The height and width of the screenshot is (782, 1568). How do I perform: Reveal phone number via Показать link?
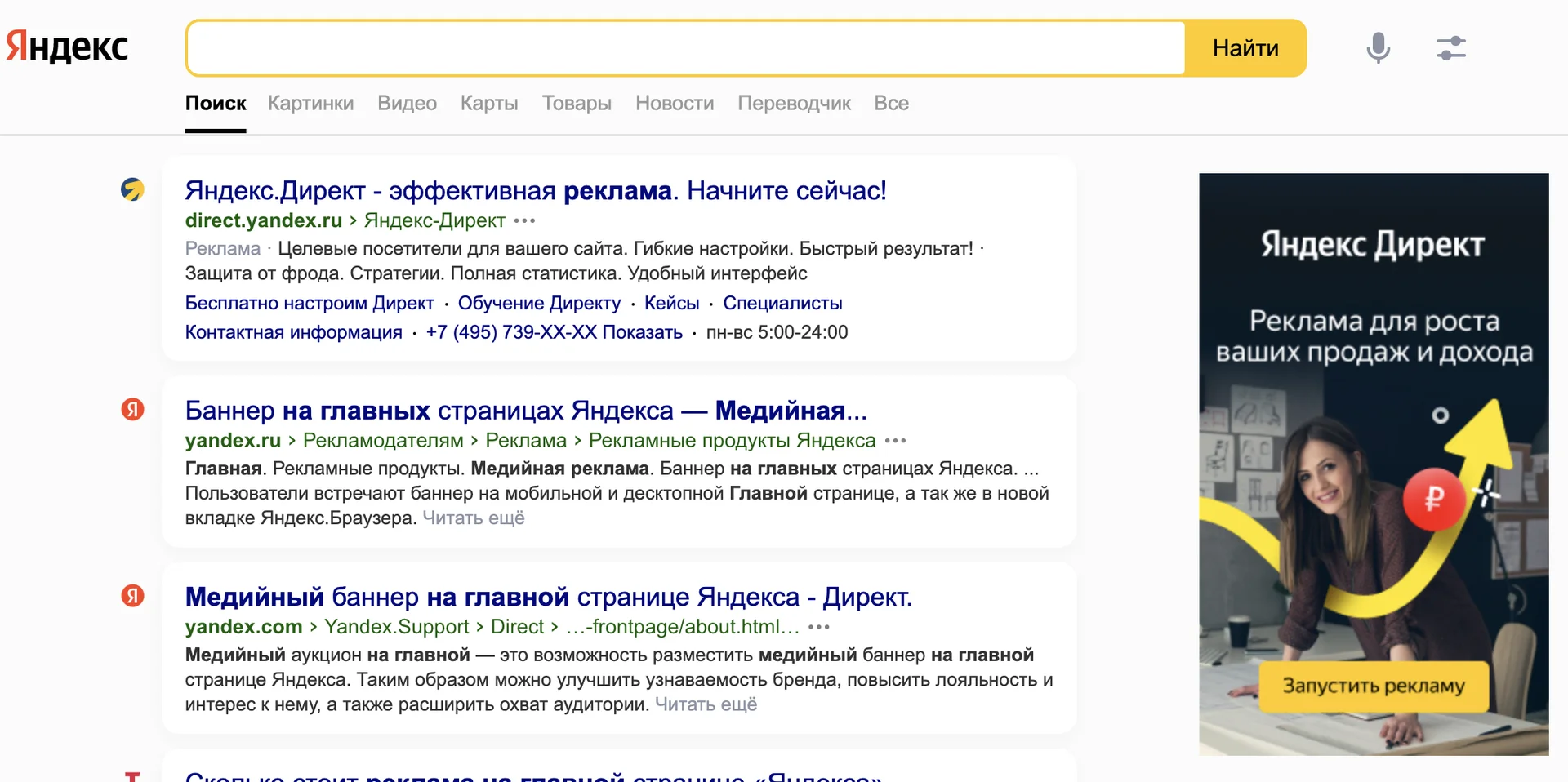642,332
